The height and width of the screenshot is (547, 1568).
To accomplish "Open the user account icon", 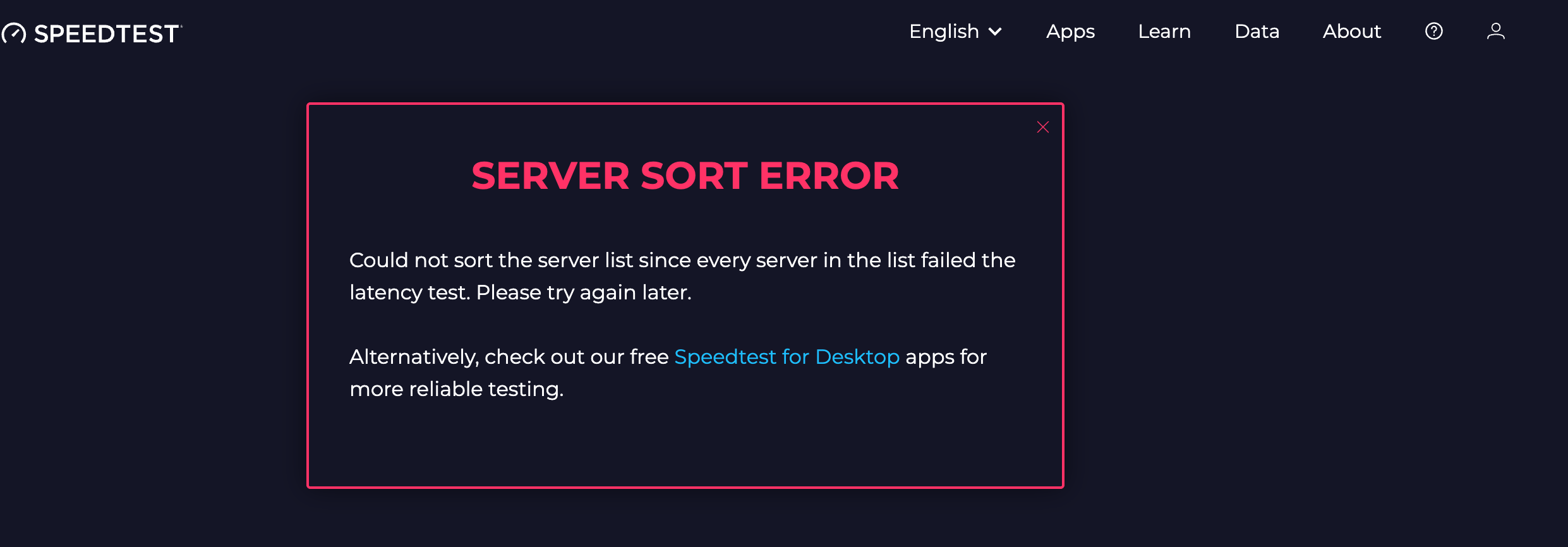I will click(1495, 31).
